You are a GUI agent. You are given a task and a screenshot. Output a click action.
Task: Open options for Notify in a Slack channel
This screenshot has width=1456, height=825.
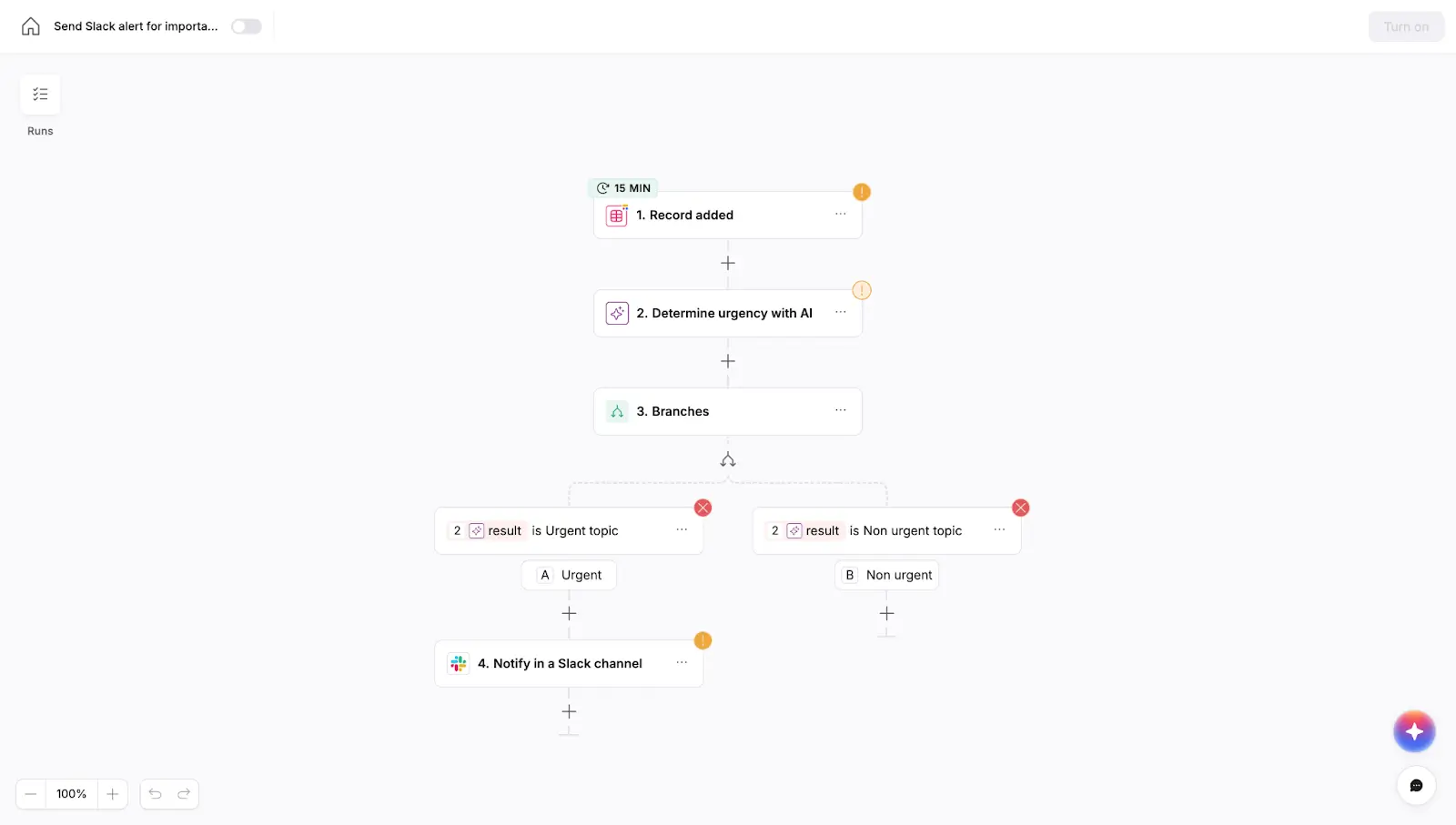coord(681,664)
